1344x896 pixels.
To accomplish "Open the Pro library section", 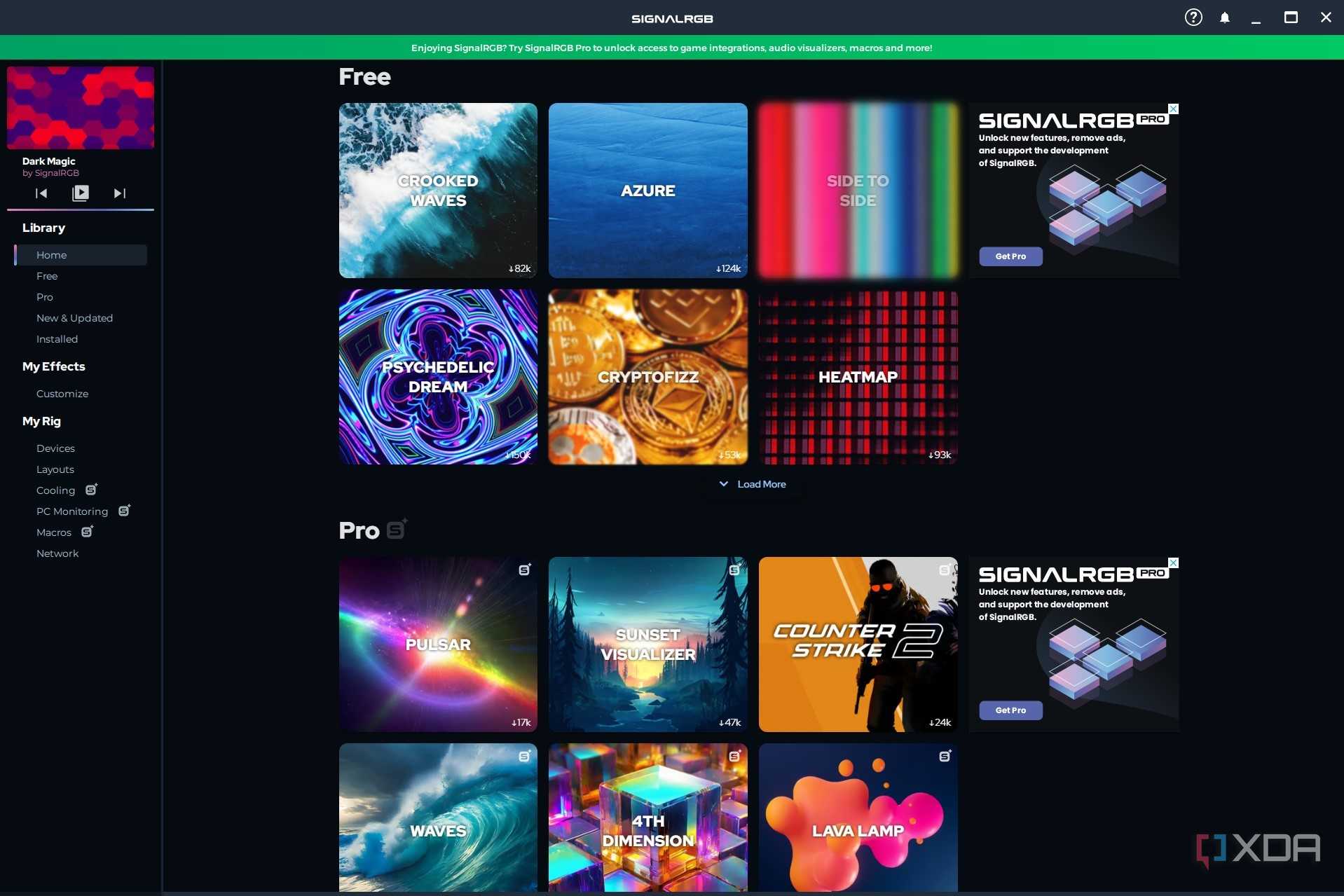I will (x=45, y=297).
